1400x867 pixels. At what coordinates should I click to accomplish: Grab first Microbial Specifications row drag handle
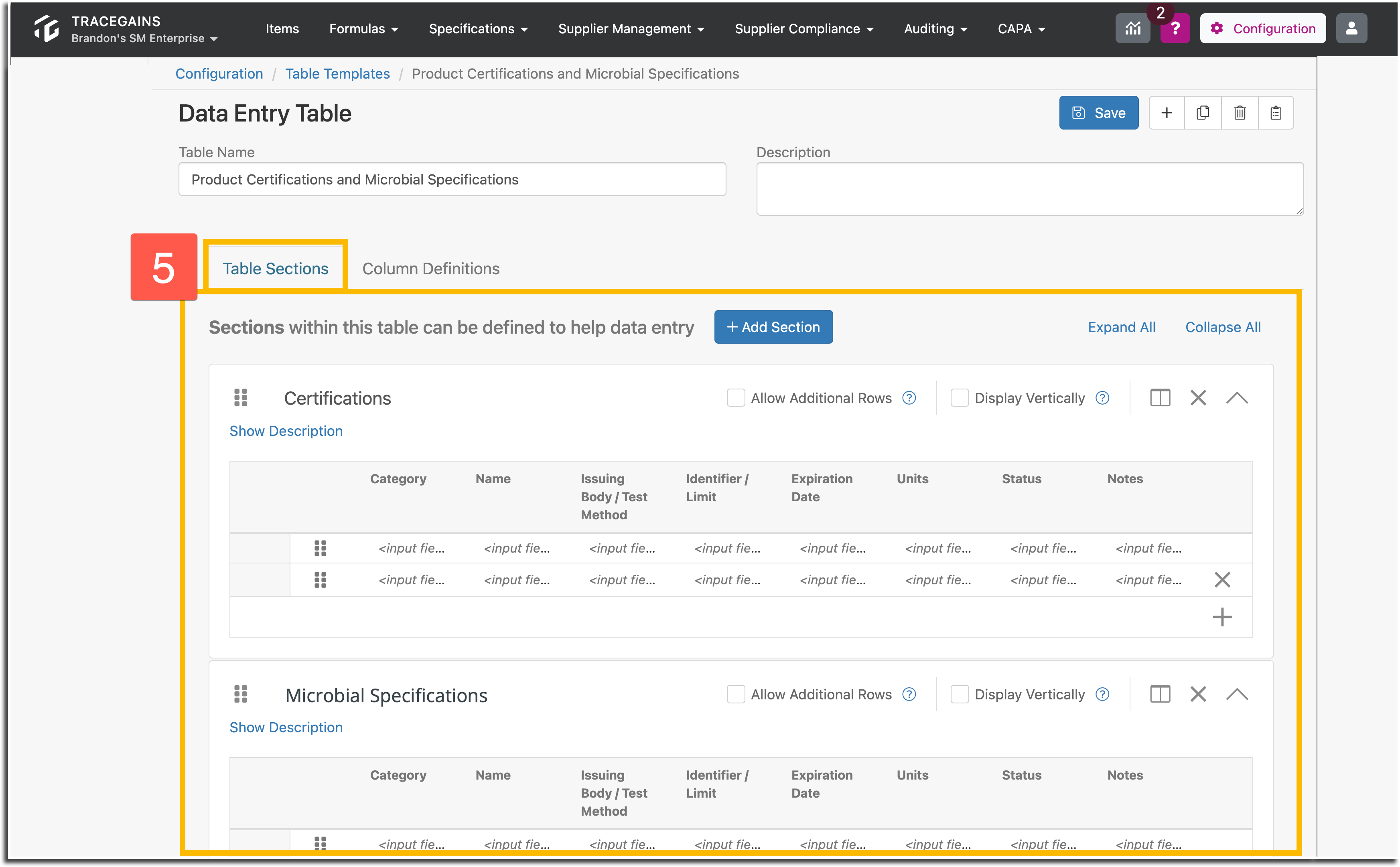coord(321,843)
